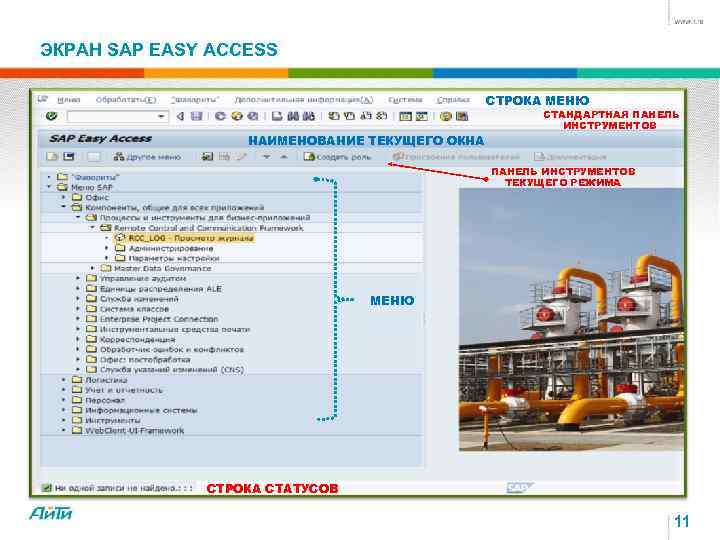
Task: Click the Create New Session icon
Action: pyautogui.click(x=405, y=116)
